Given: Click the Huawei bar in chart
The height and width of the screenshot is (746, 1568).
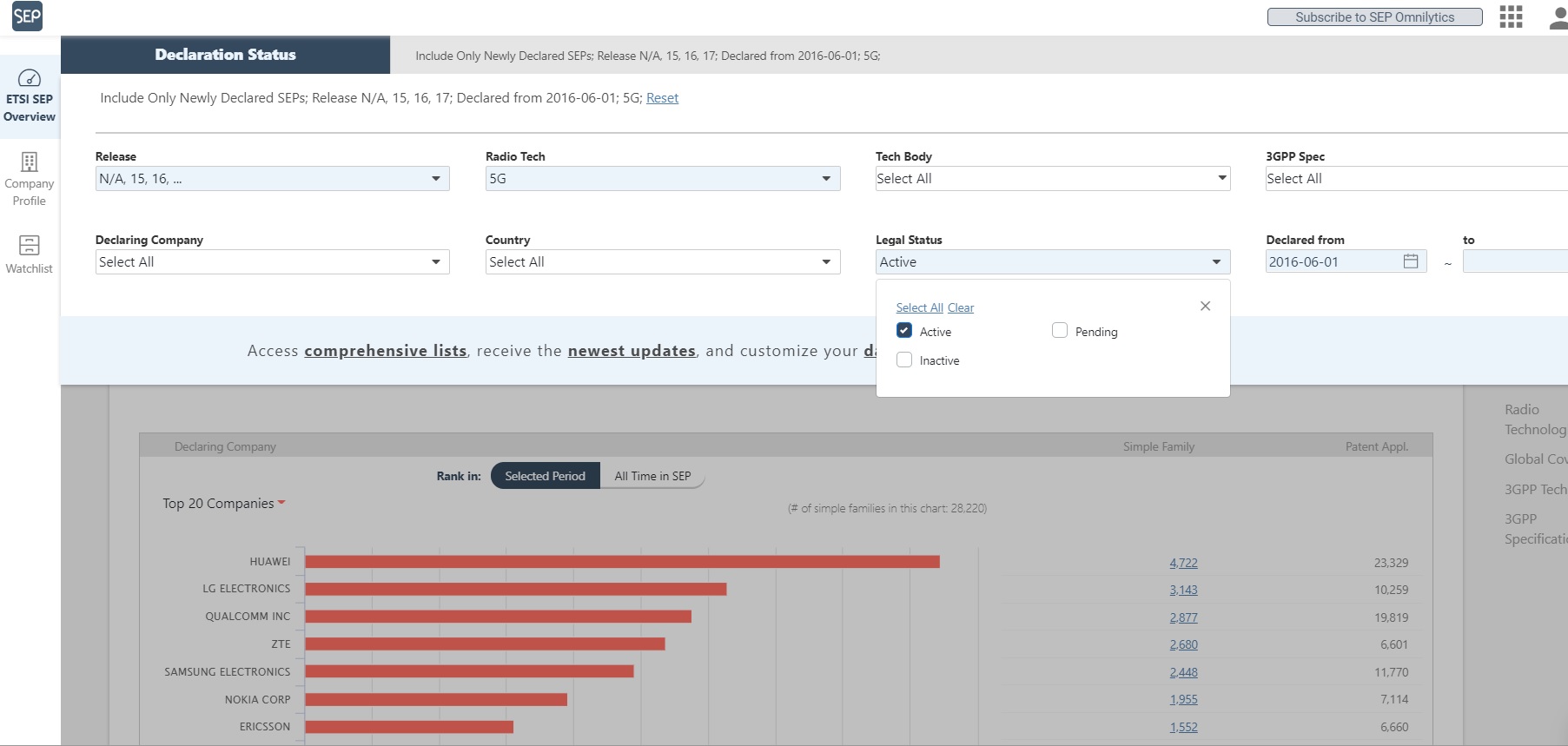Looking at the screenshot, I should 622,562.
